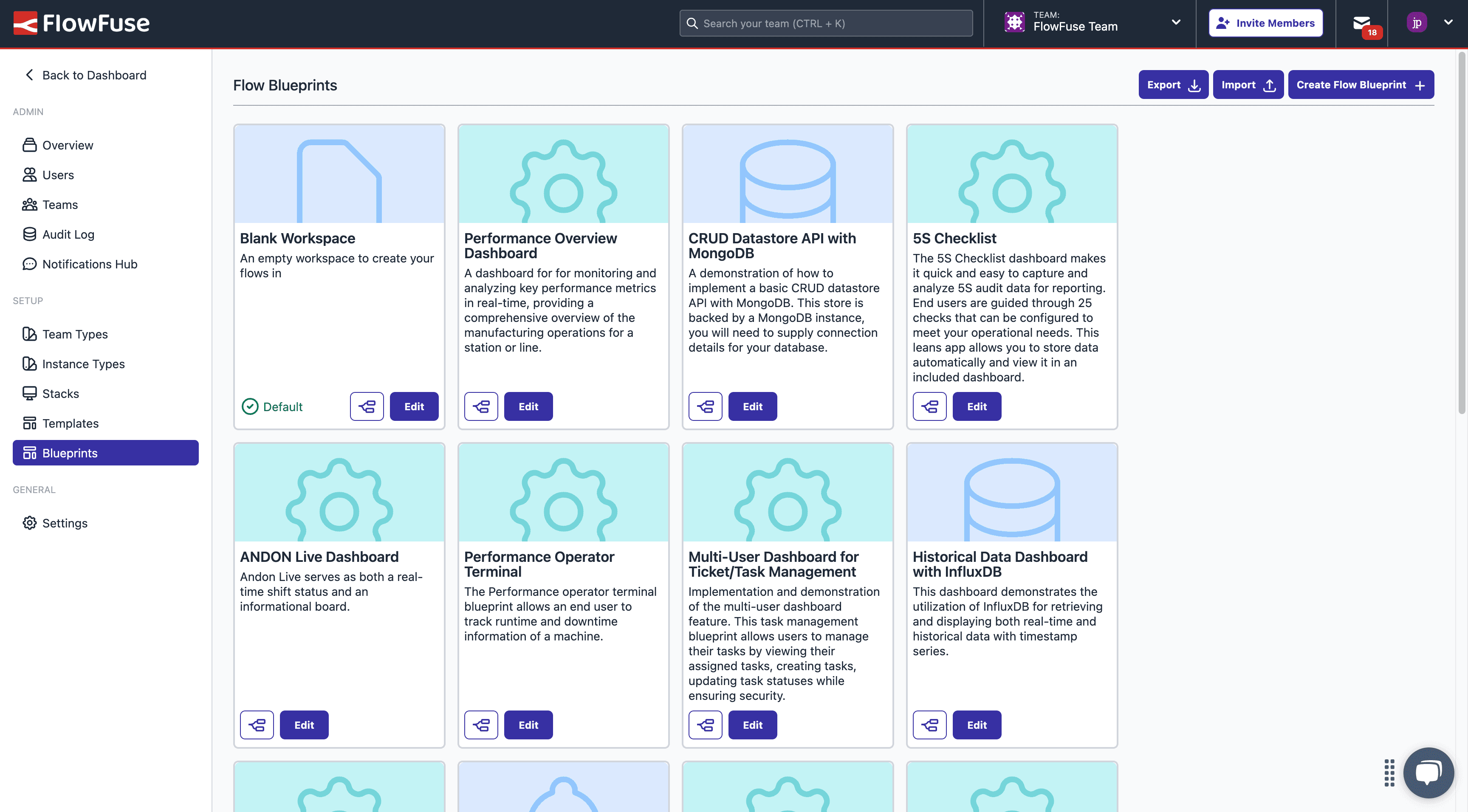This screenshot has height=812, width=1468.
Task: Open the Templates setup section
Action: coord(70,423)
